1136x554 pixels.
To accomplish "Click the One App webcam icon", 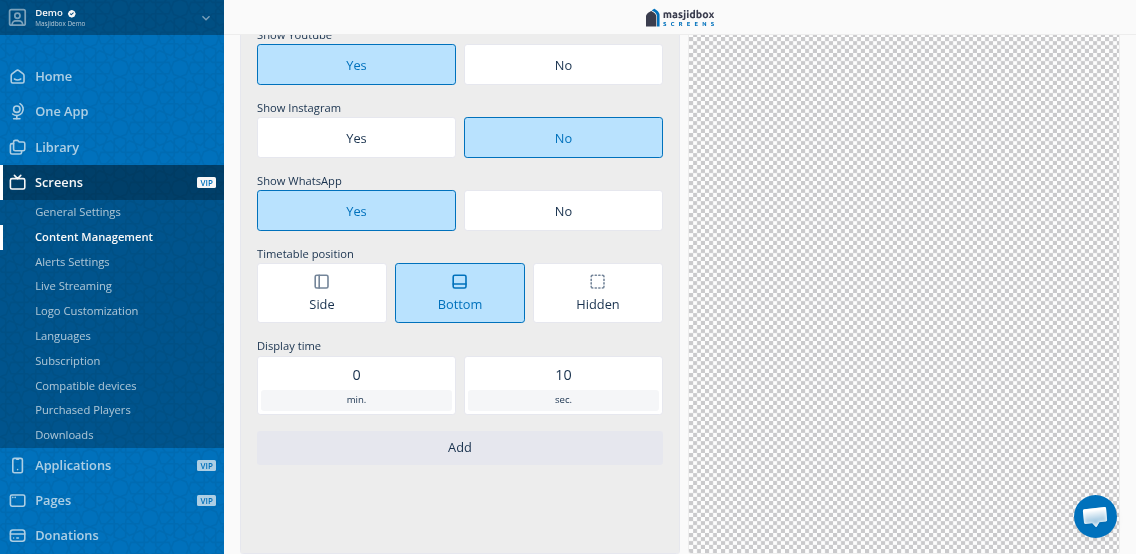I will 17,112.
